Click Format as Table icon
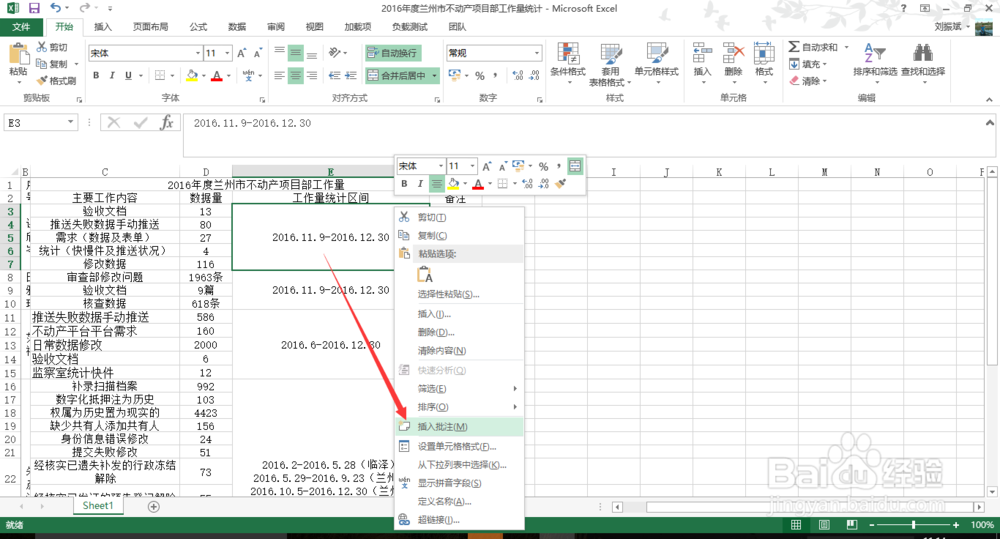Viewport: 1000px width, 539px height. (610, 54)
